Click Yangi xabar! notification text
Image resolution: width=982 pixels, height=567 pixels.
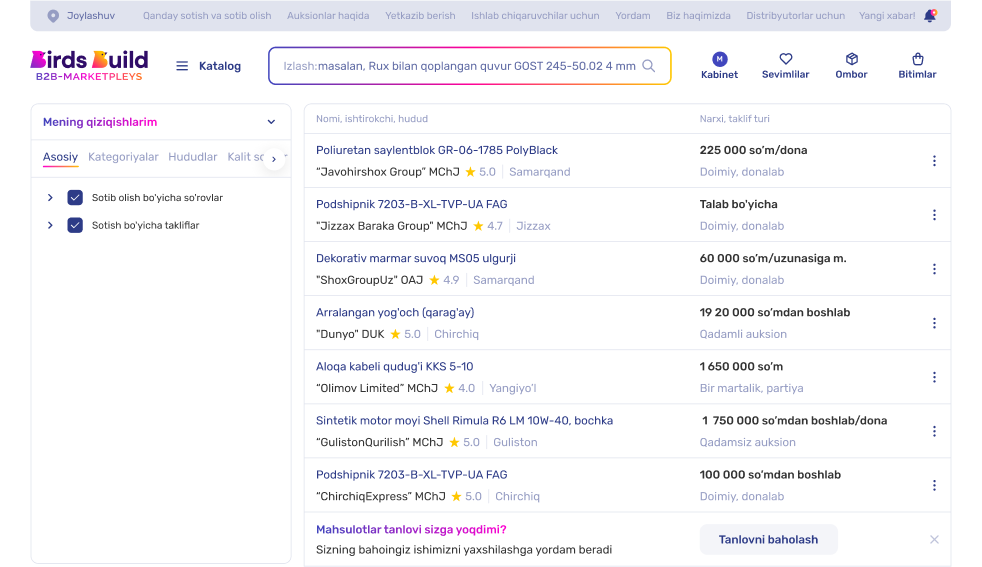click(887, 16)
